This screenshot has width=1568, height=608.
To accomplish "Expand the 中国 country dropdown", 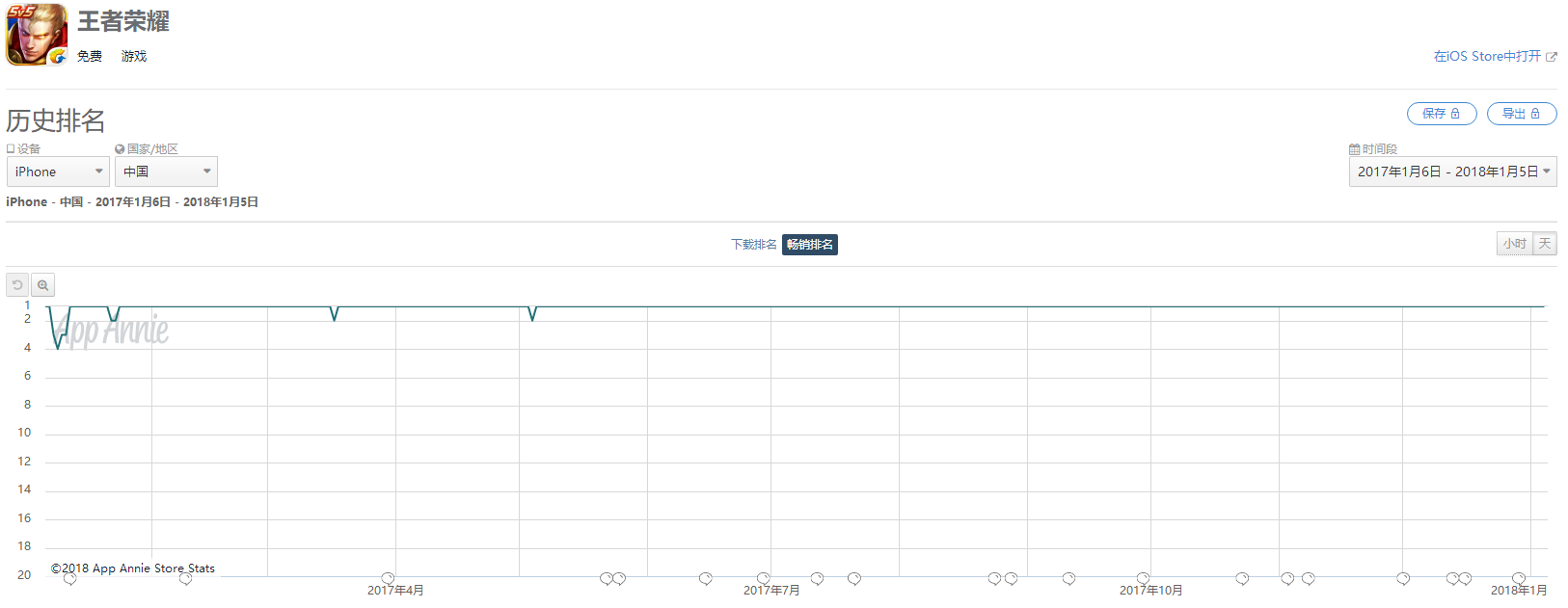I will pos(166,172).
